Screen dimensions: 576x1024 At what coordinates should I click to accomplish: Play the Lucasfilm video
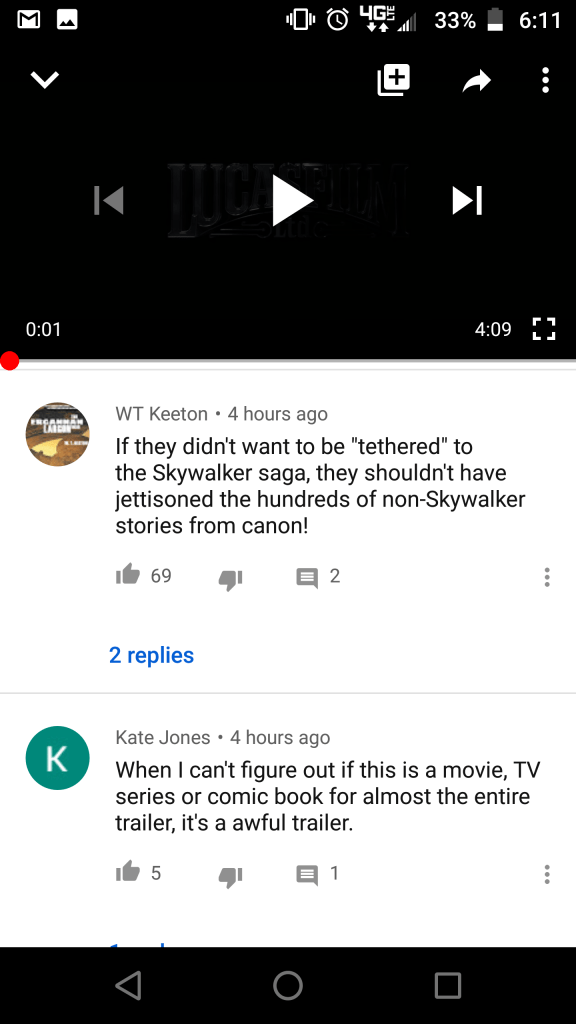click(292, 200)
